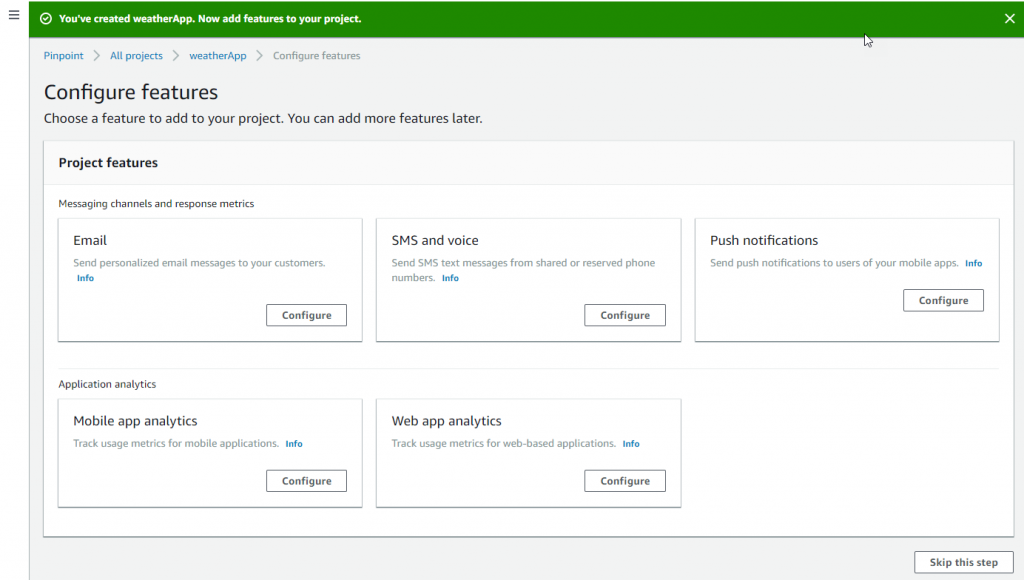Select the Push notifications card
Screen dimensions: 1024x580
[846, 280]
